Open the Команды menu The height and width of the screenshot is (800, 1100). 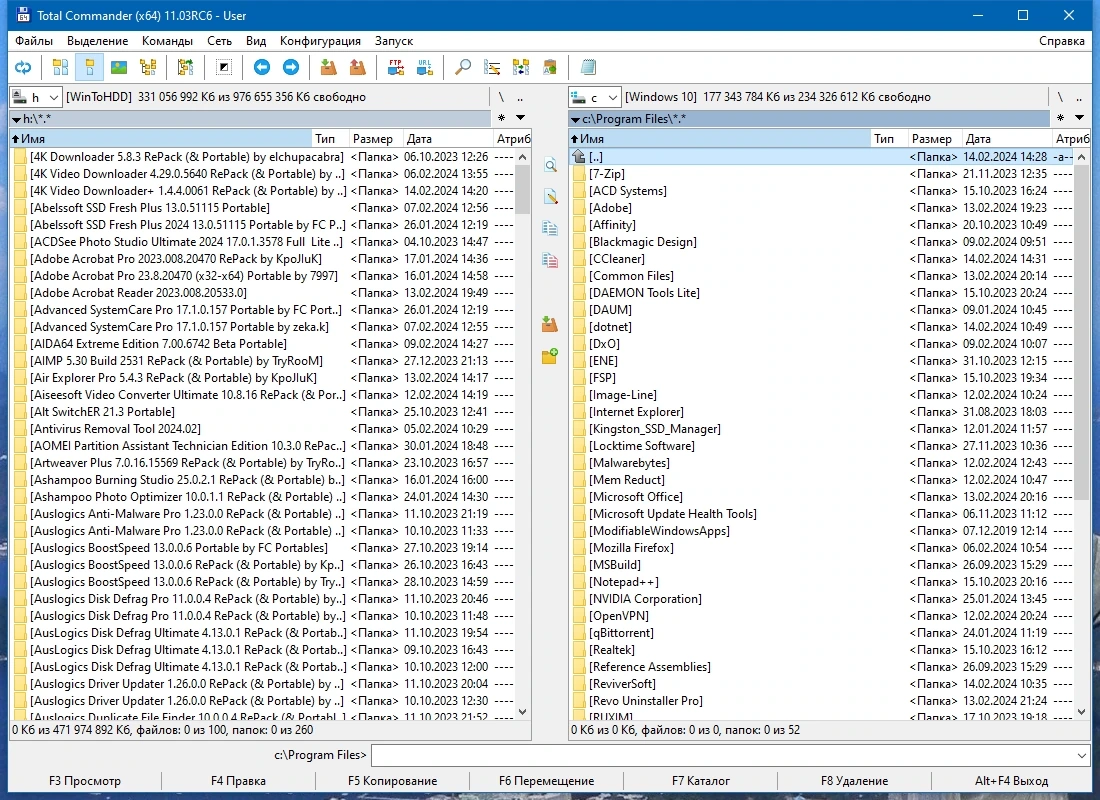167,41
